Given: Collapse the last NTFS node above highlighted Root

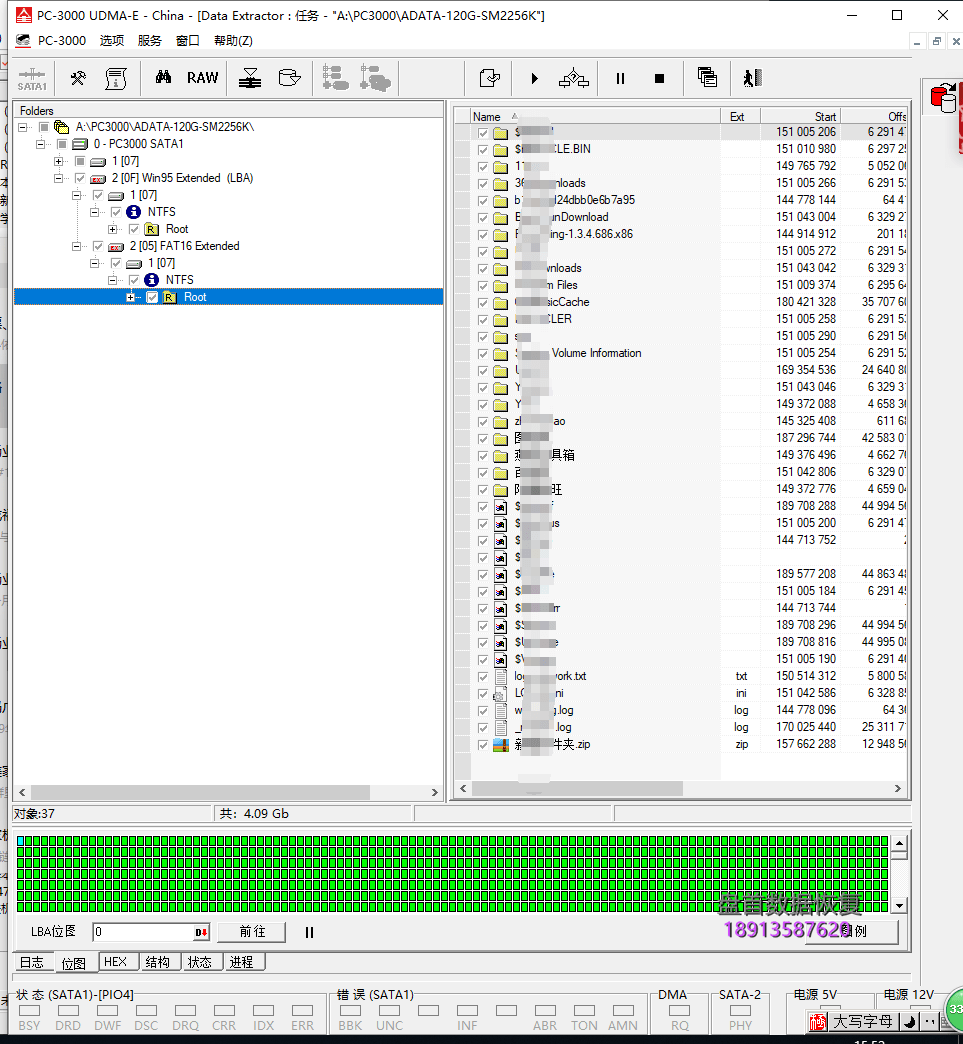Looking at the screenshot, I should click(113, 280).
